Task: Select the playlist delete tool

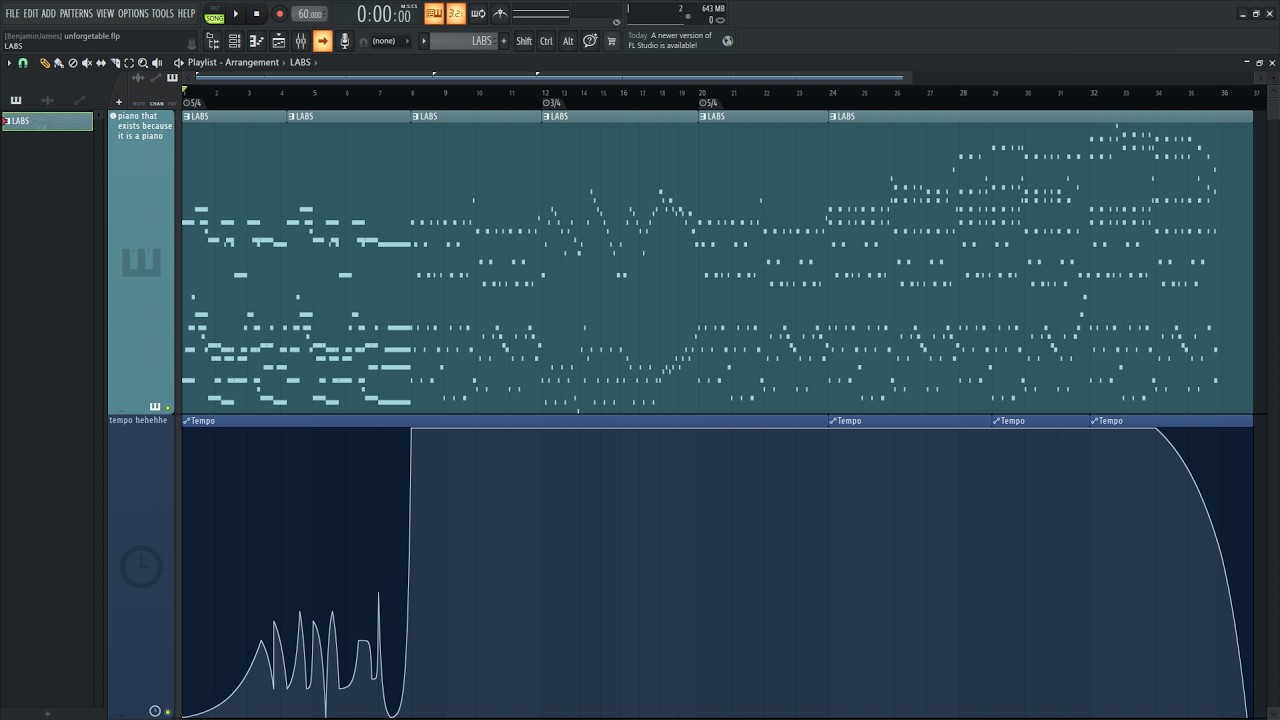Action: point(72,63)
